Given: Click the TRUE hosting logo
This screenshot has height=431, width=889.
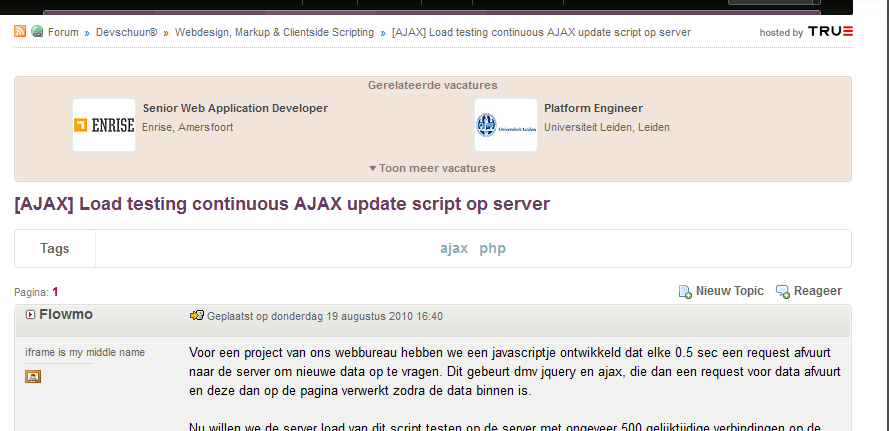Looking at the screenshot, I should tap(830, 32).
